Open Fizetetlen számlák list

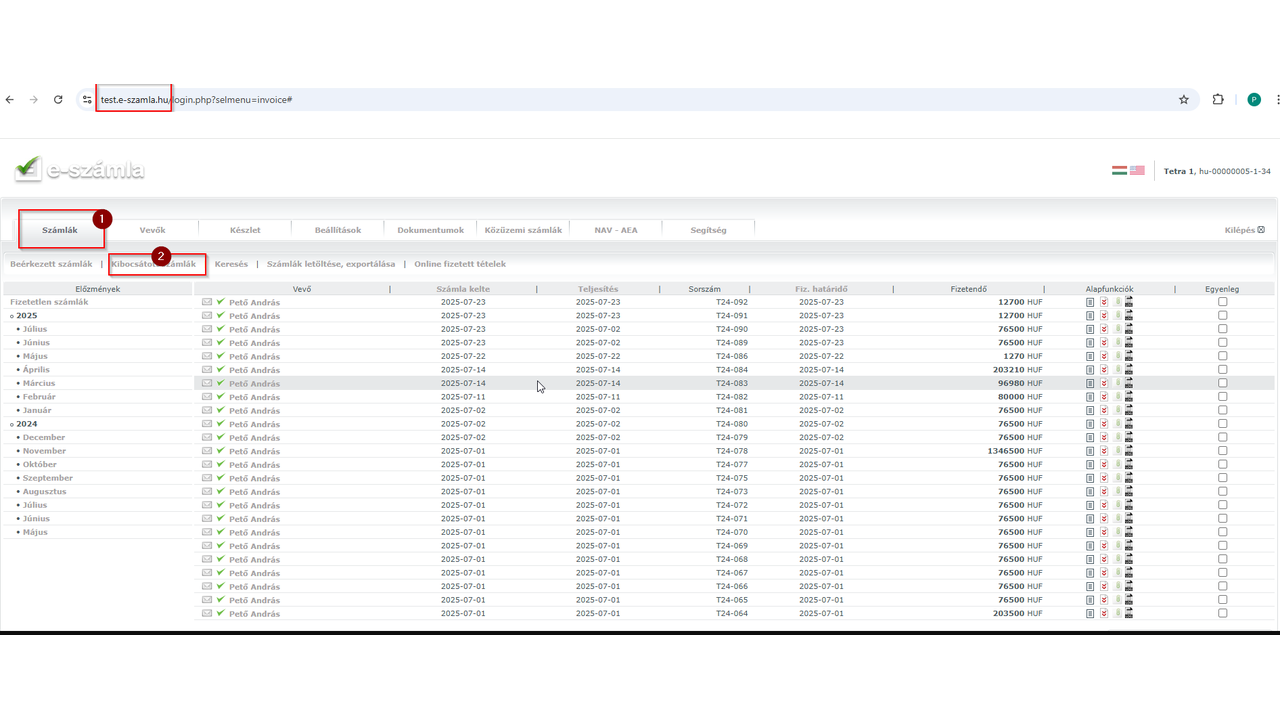tap(49, 302)
